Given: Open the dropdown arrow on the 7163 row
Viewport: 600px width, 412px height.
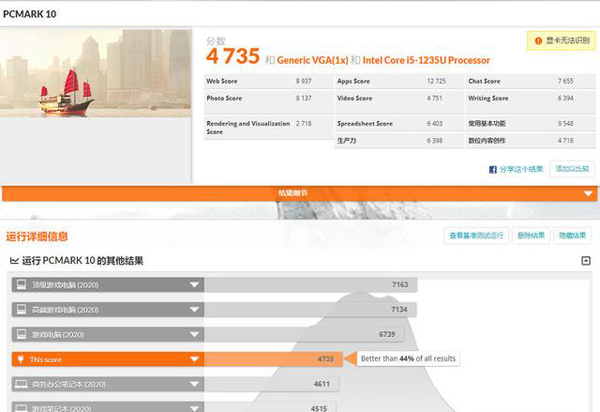Looking at the screenshot, I should (194, 285).
